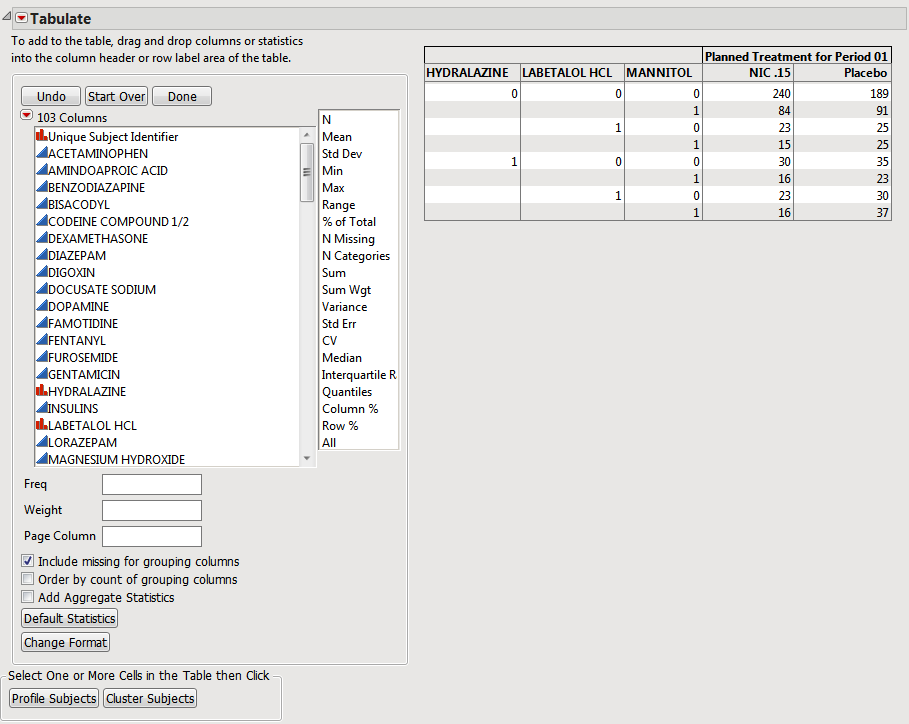The height and width of the screenshot is (724, 909).
Task: Select the nominal icon next to LABETALOL HCL
Action: tap(41, 425)
